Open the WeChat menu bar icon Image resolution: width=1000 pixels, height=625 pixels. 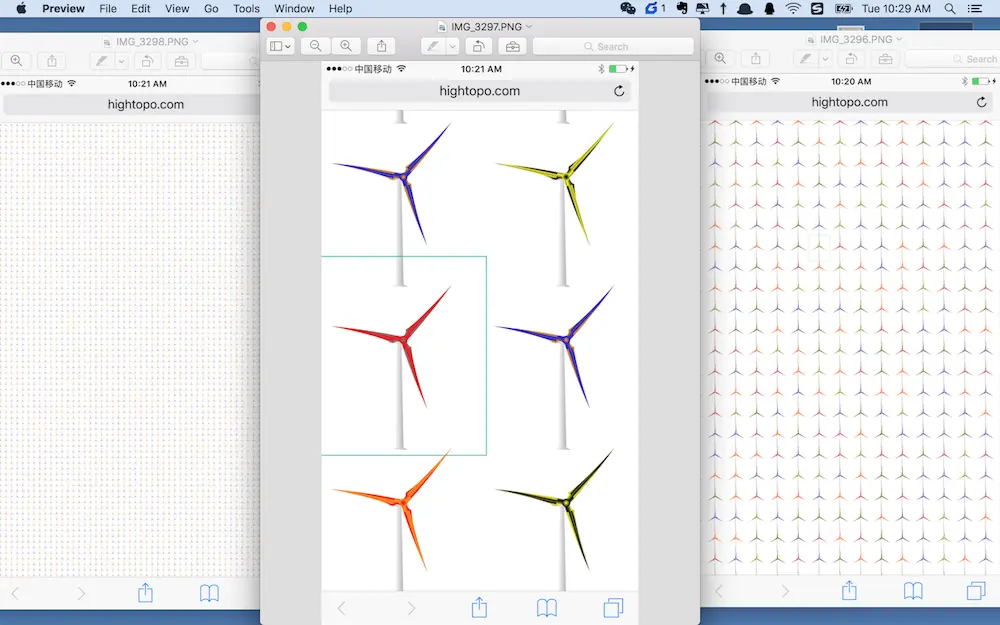[628, 8]
